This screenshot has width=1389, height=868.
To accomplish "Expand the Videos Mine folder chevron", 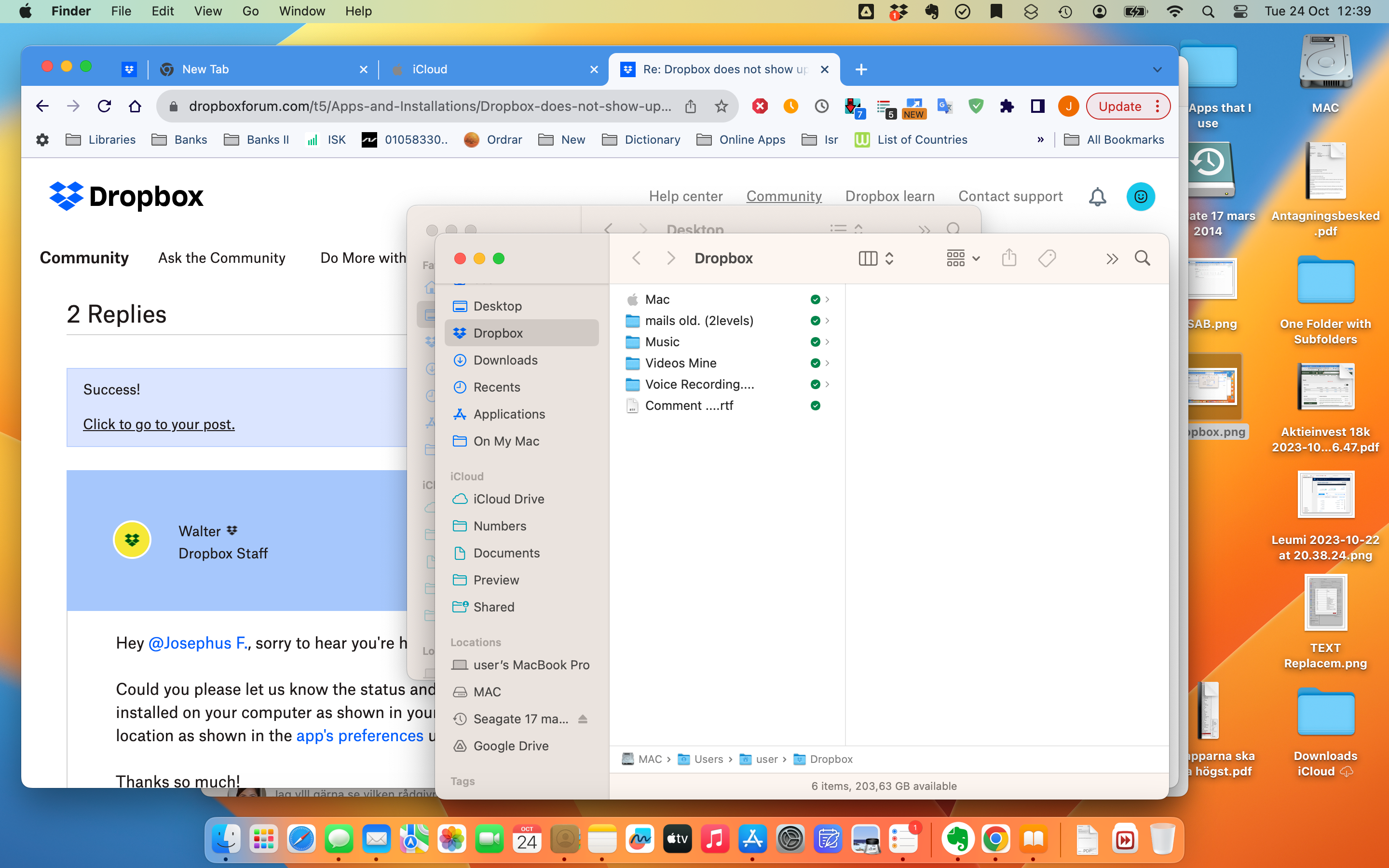I will click(827, 364).
